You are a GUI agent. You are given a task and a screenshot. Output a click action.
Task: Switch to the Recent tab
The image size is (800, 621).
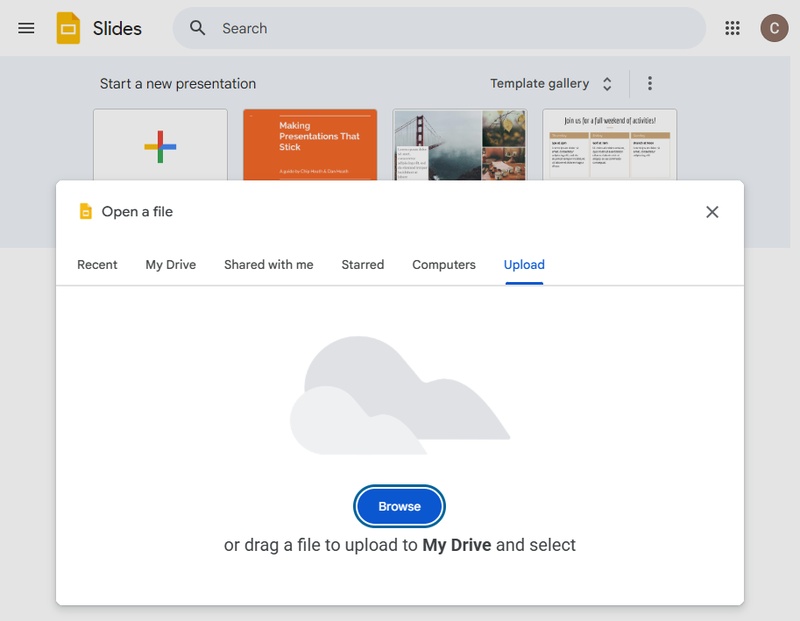95,265
